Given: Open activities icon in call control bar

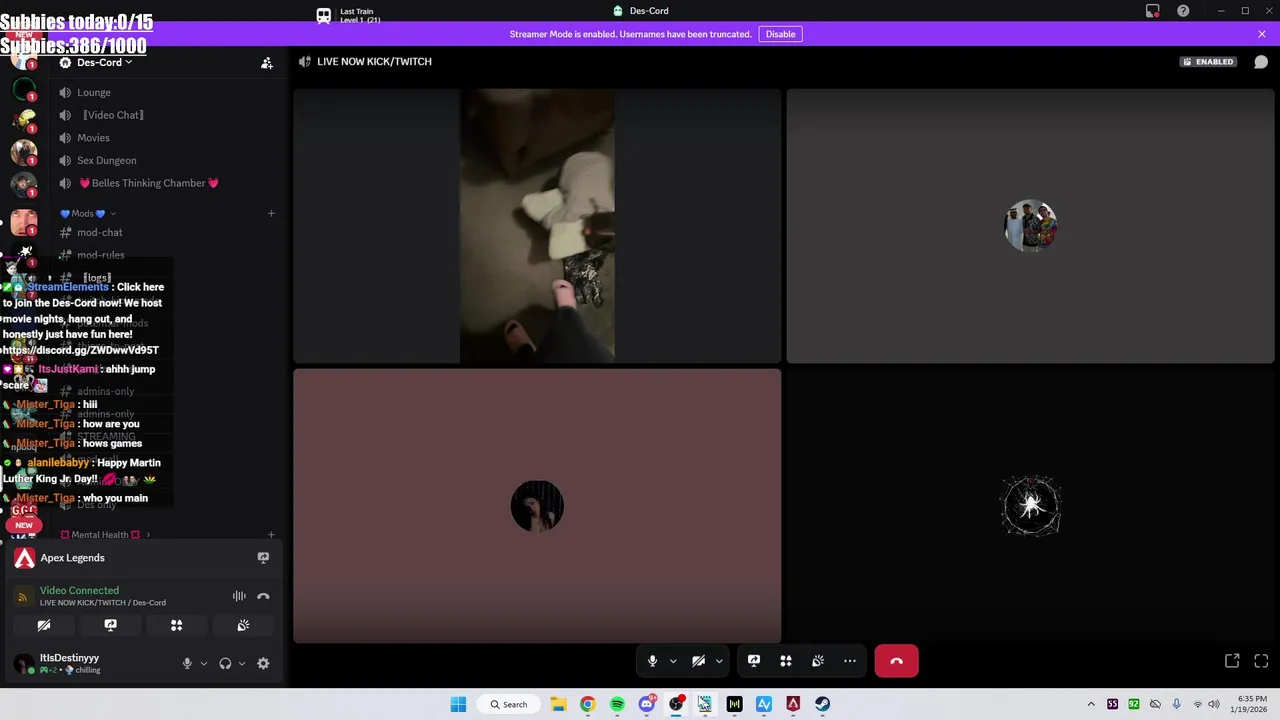Looking at the screenshot, I should point(786,661).
